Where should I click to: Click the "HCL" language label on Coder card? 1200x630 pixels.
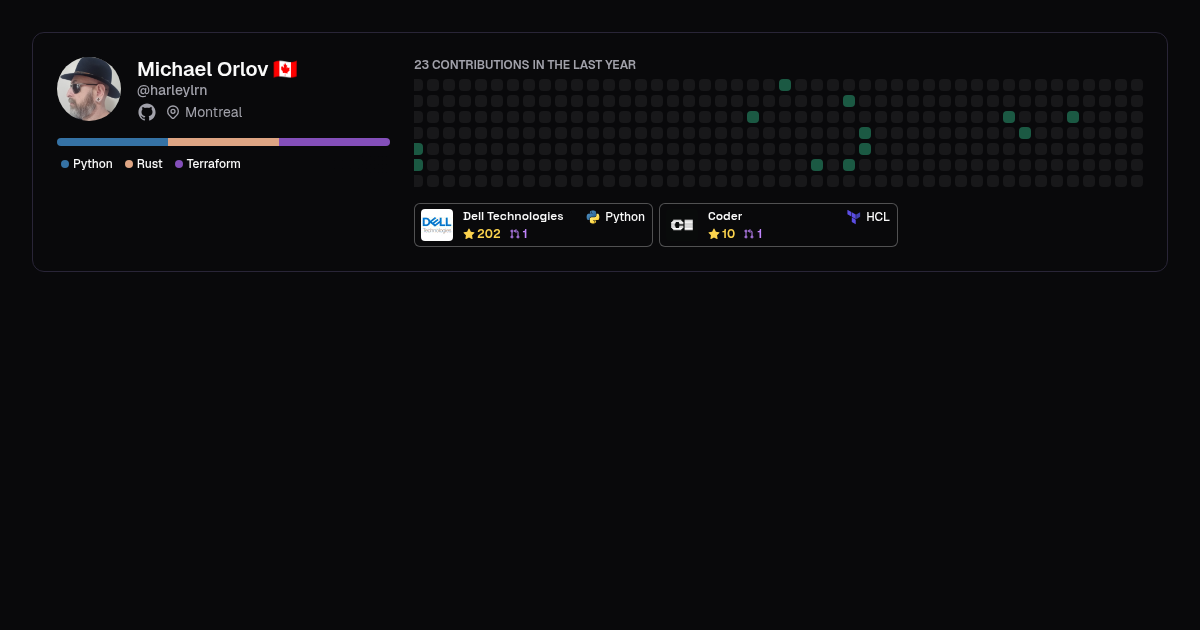[878, 217]
